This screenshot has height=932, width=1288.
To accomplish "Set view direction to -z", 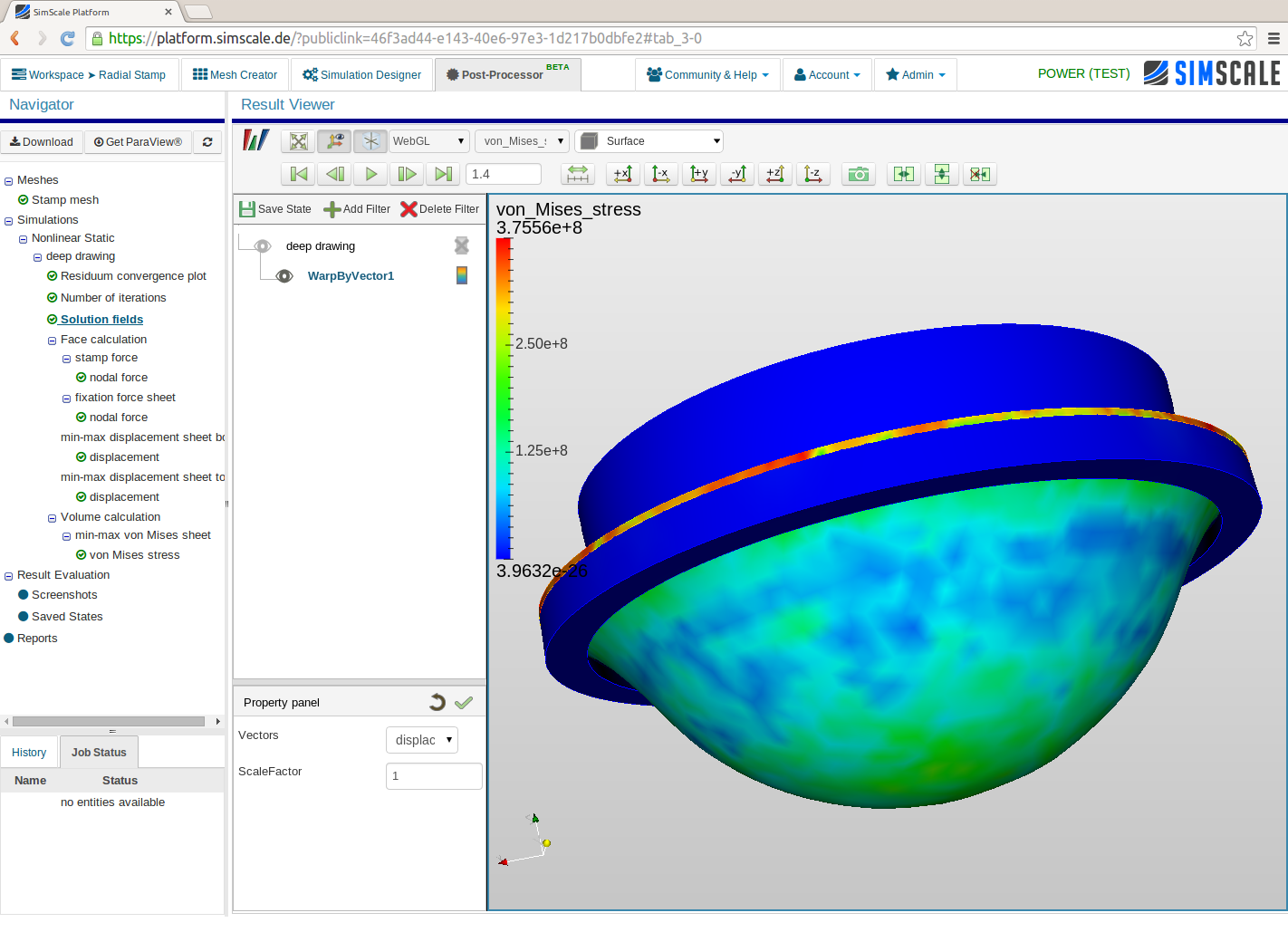I will (813, 174).
